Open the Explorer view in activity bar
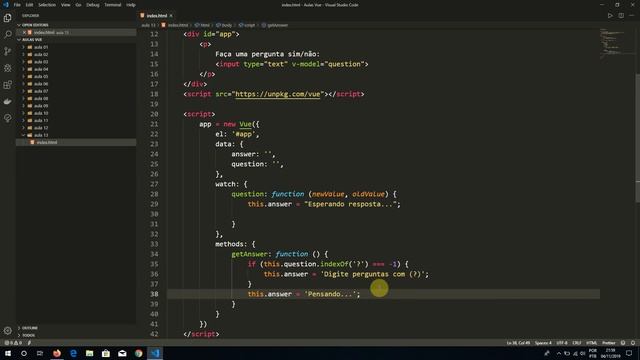Image resolution: width=640 pixels, height=360 pixels. (x=7, y=18)
